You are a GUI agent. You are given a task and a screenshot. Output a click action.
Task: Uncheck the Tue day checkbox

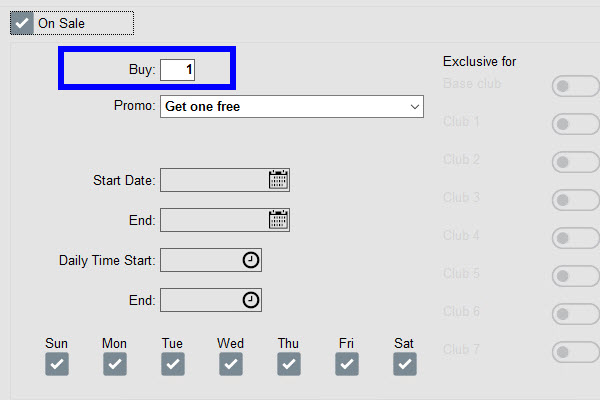click(x=173, y=365)
